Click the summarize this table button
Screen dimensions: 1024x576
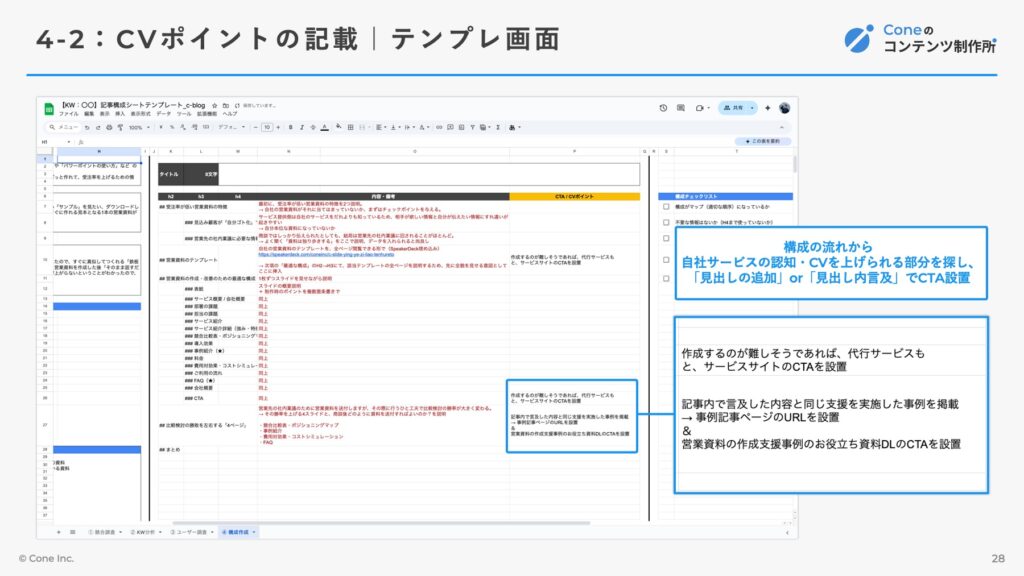click(x=763, y=141)
